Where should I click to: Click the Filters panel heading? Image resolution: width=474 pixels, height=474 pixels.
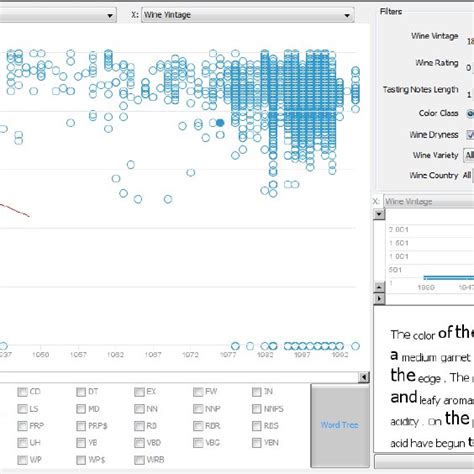tap(391, 12)
